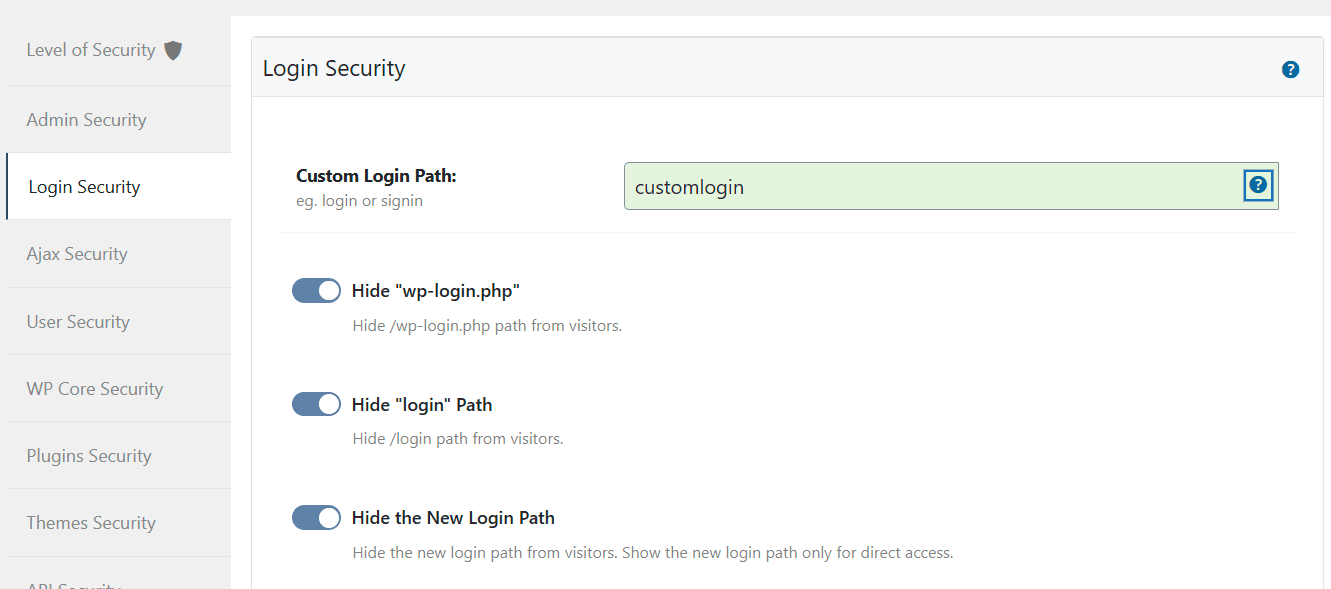This screenshot has width=1331, height=589.
Task: Select the Login Security sidebar tab
Action: (x=85, y=187)
